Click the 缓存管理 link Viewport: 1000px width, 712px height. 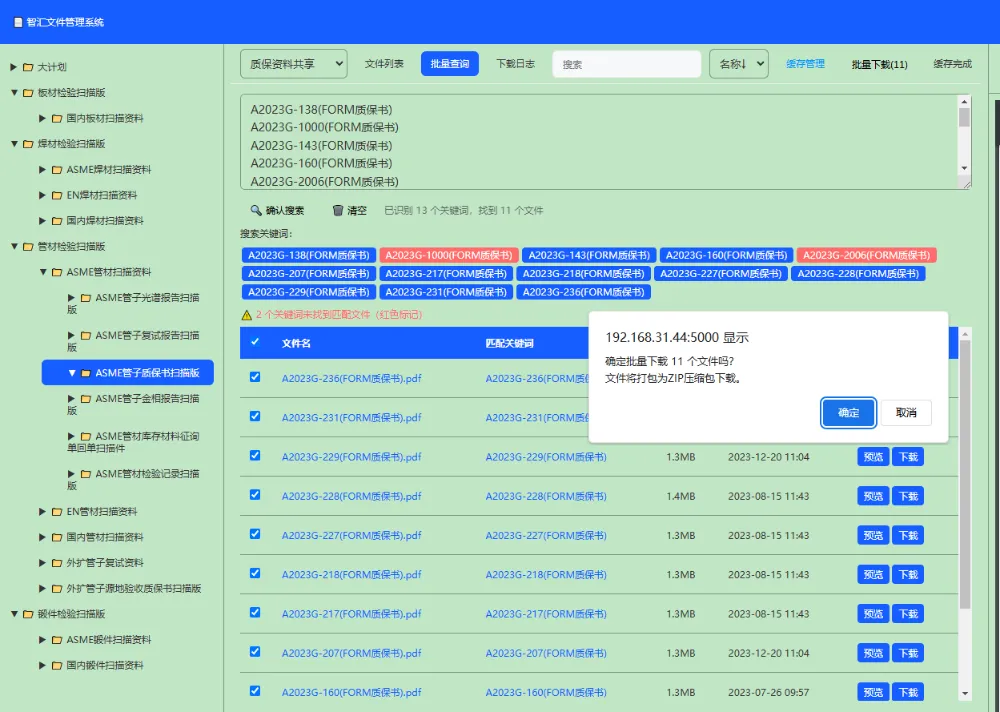click(x=805, y=64)
